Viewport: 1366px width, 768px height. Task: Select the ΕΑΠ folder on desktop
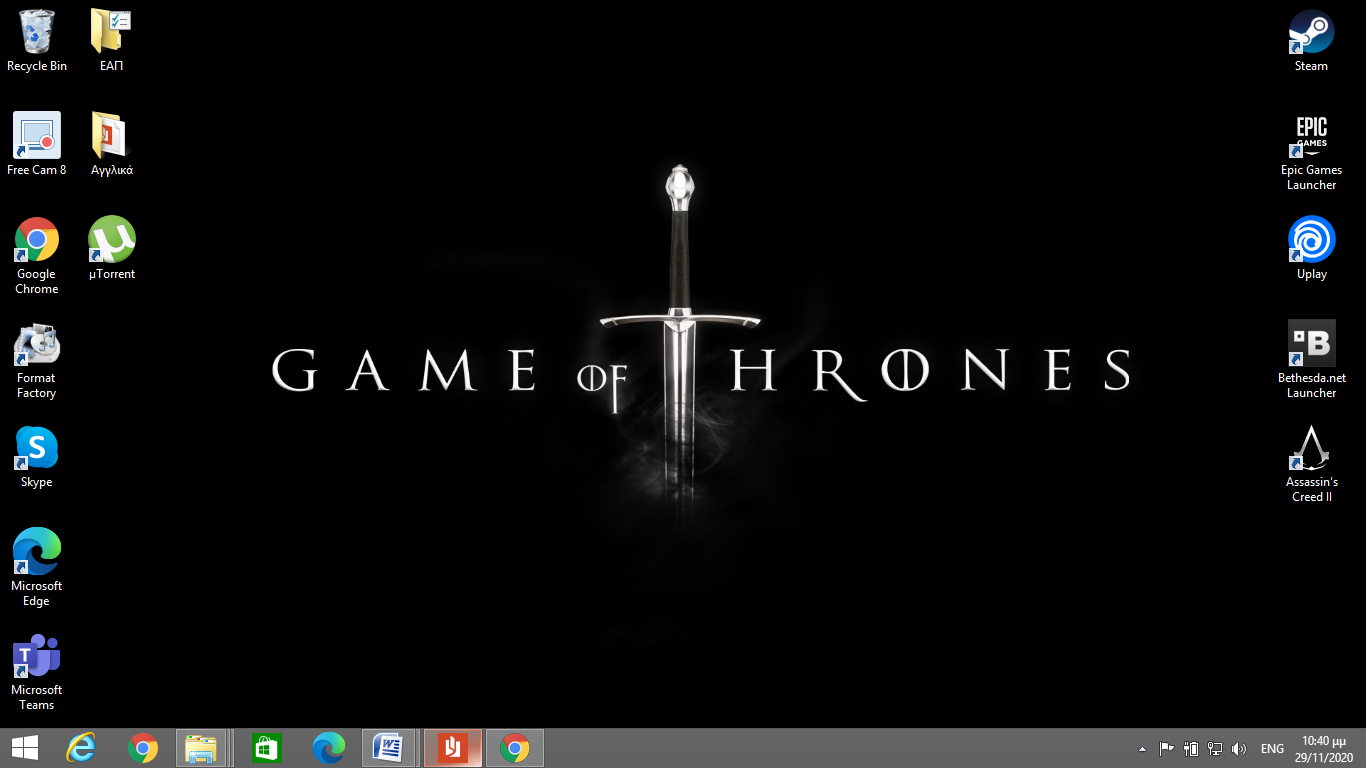(111, 34)
